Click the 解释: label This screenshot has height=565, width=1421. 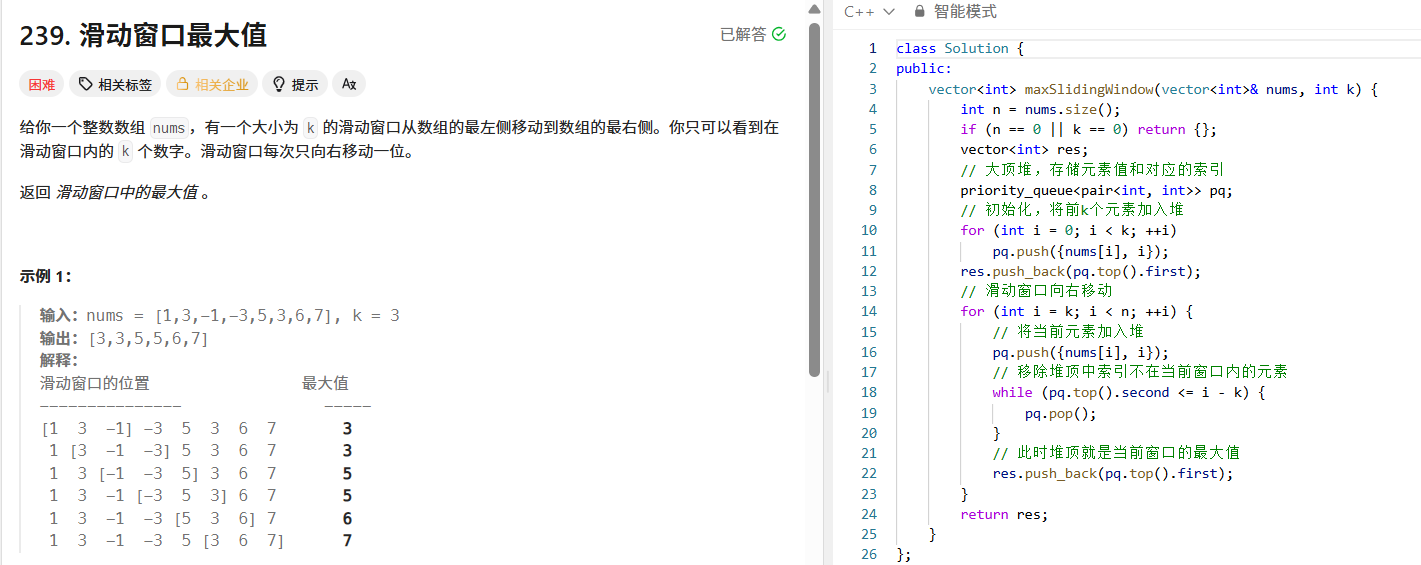tap(58, 360)
